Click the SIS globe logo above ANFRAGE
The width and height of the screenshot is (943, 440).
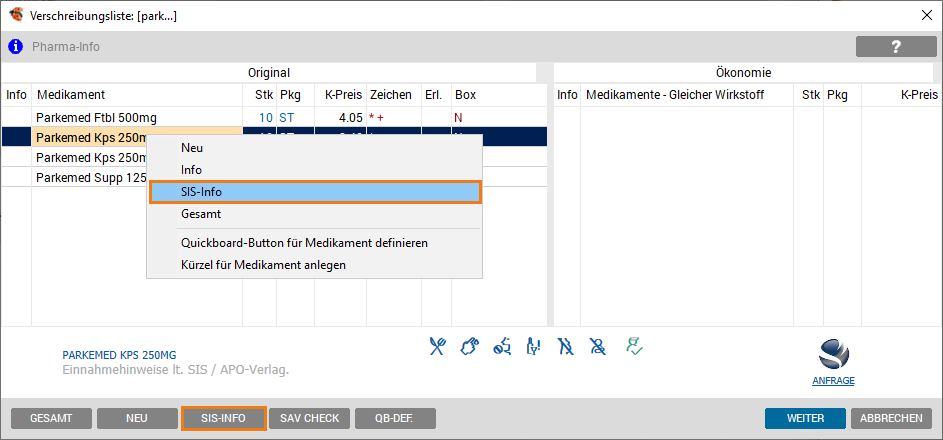pyautogui.click(x=833, y=354)
